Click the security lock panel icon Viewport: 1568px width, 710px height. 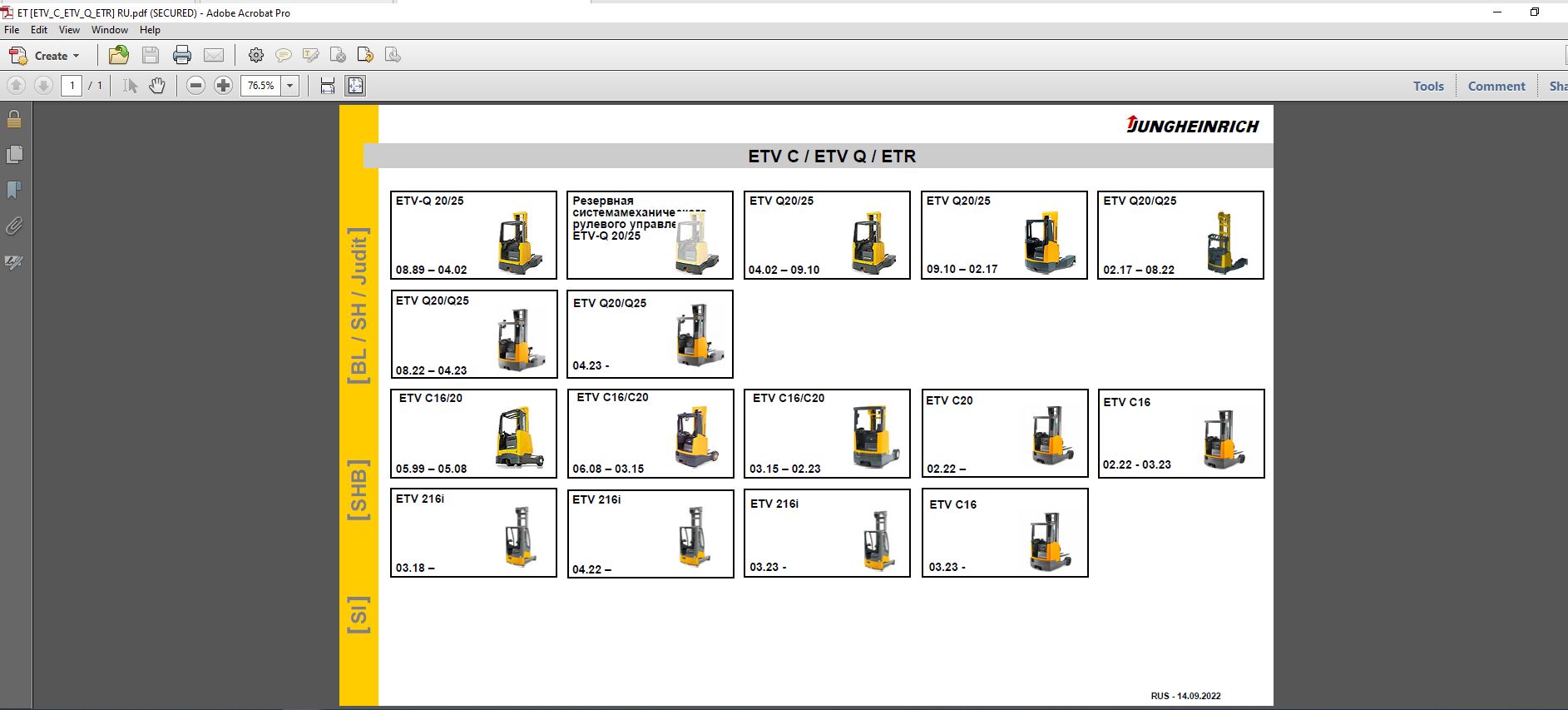pos(14,119)
